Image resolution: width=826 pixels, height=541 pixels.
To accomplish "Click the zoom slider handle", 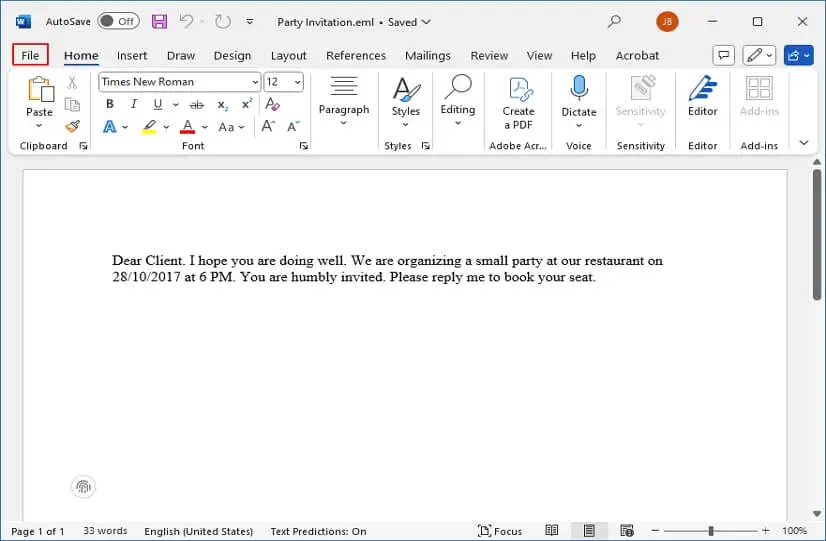I will [x=711, y=531].
